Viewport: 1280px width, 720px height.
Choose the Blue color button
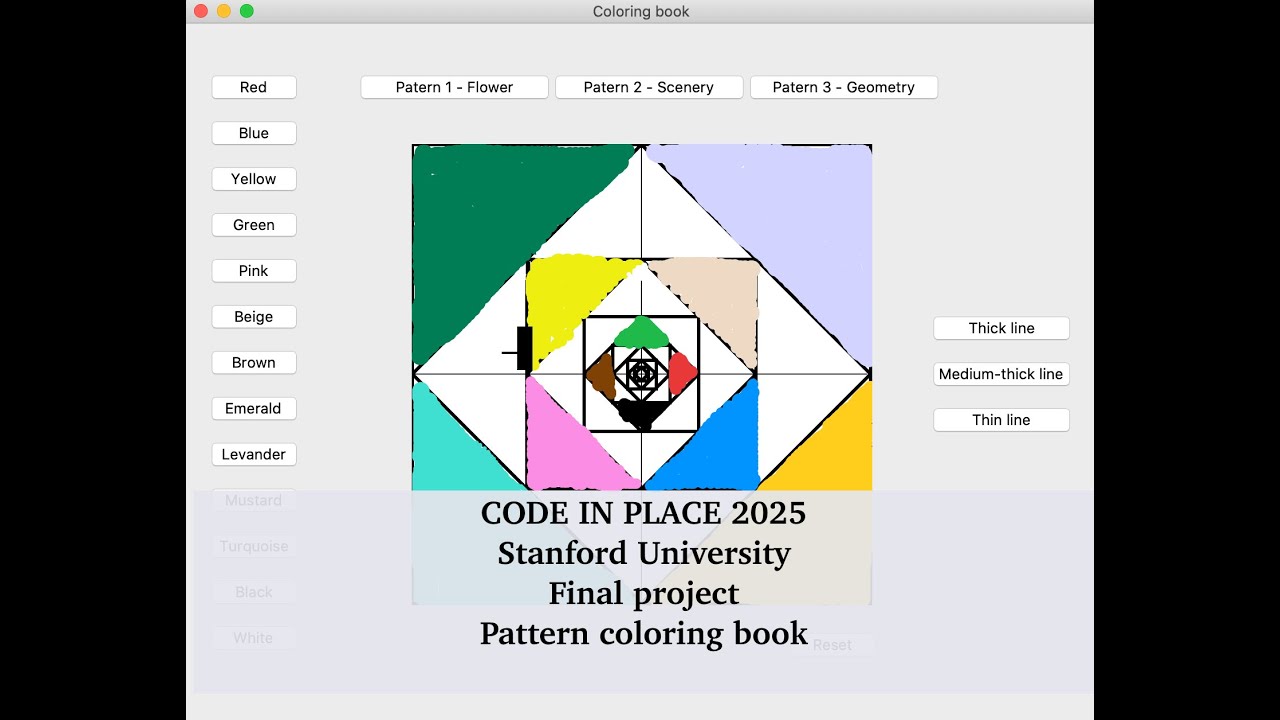point(254,133)
